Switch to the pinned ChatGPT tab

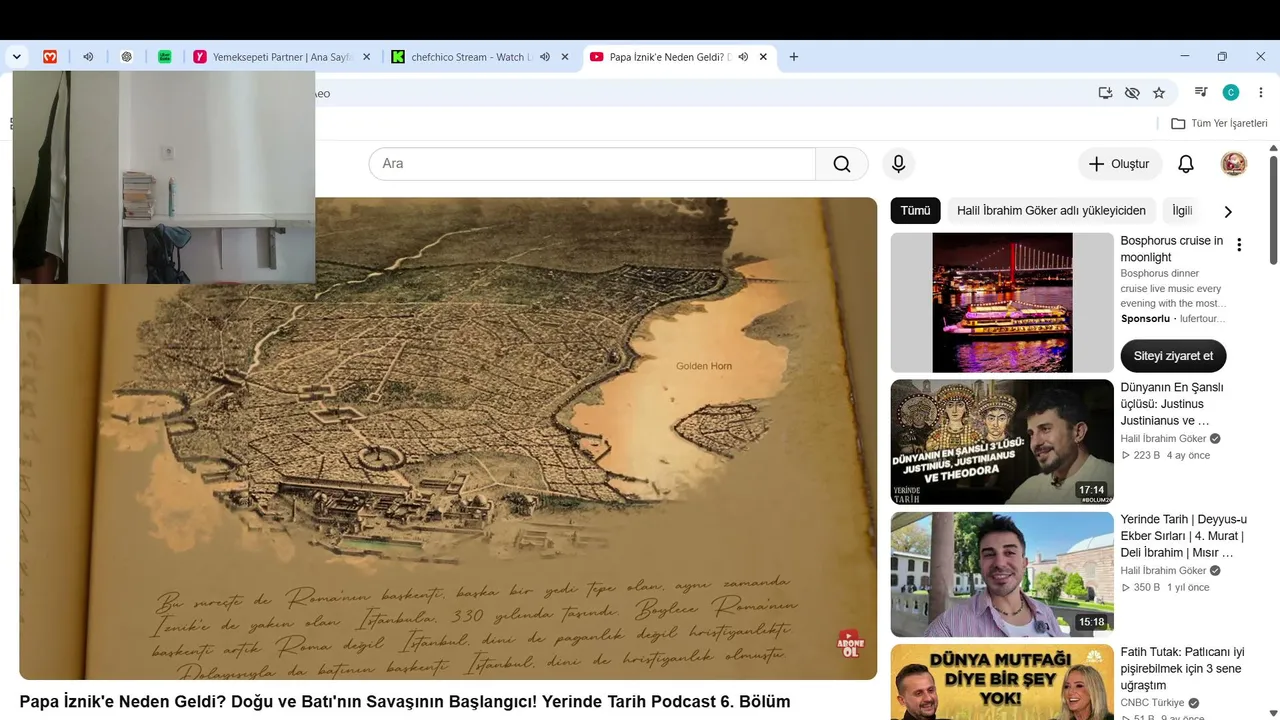coord(126,57)
